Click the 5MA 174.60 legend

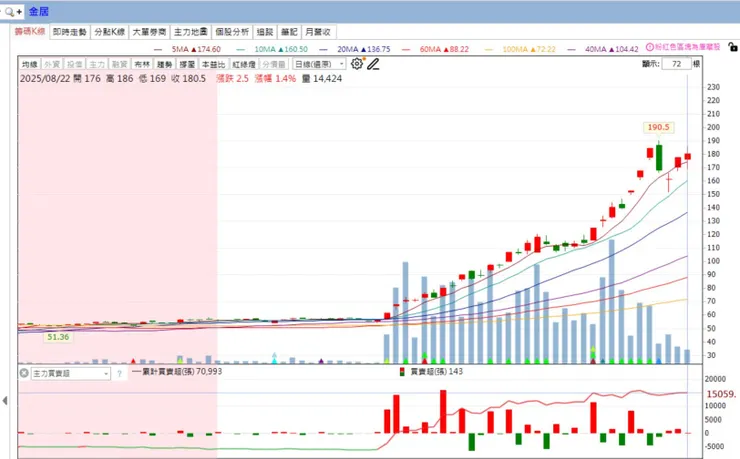196,49
